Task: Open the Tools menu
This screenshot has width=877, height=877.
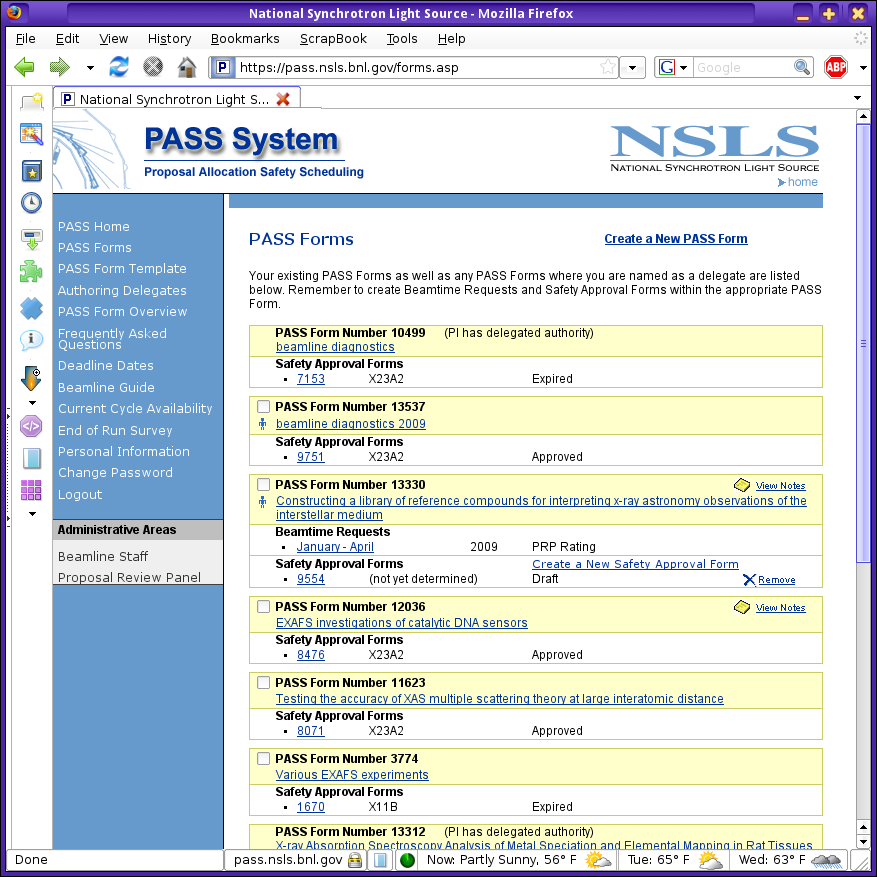Action: tap(402, 39)
